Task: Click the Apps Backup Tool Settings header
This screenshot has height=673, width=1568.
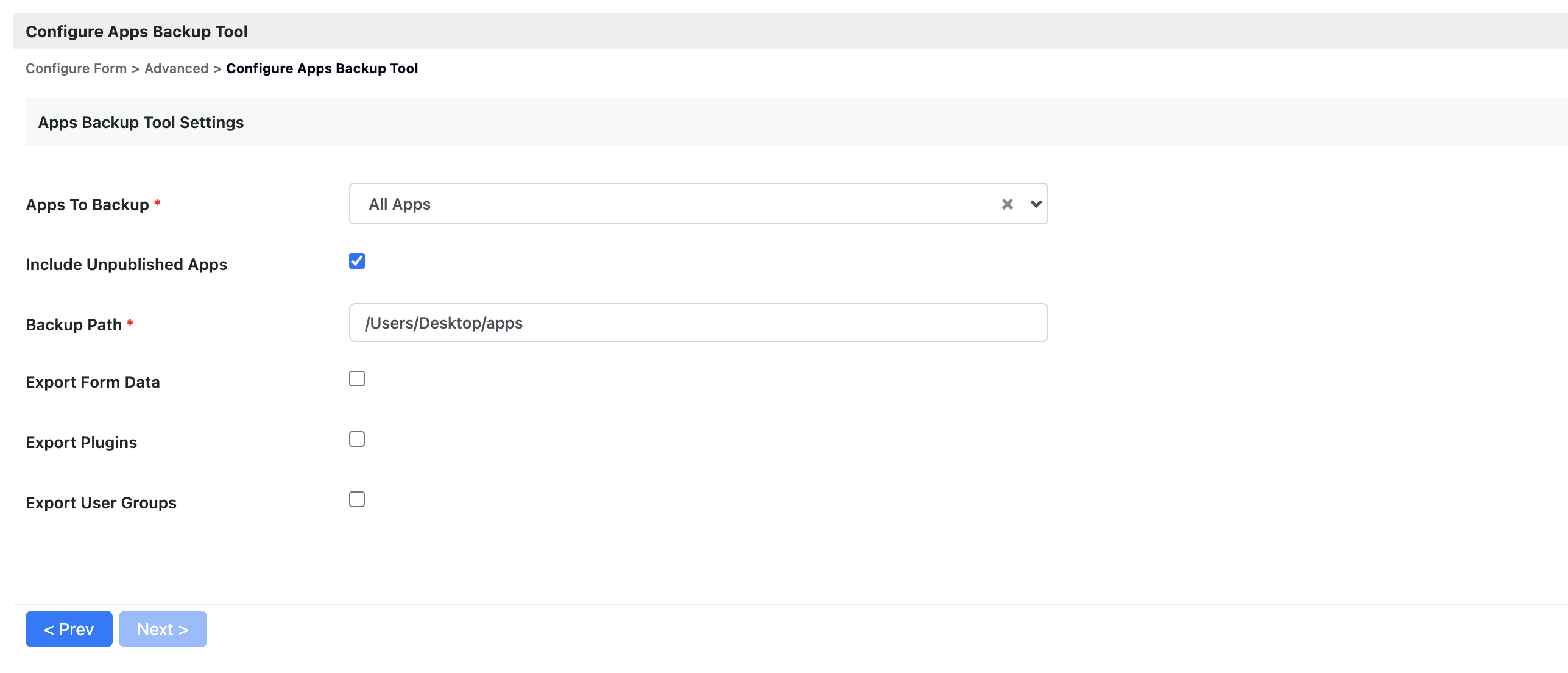Action: tap(141, 123)
